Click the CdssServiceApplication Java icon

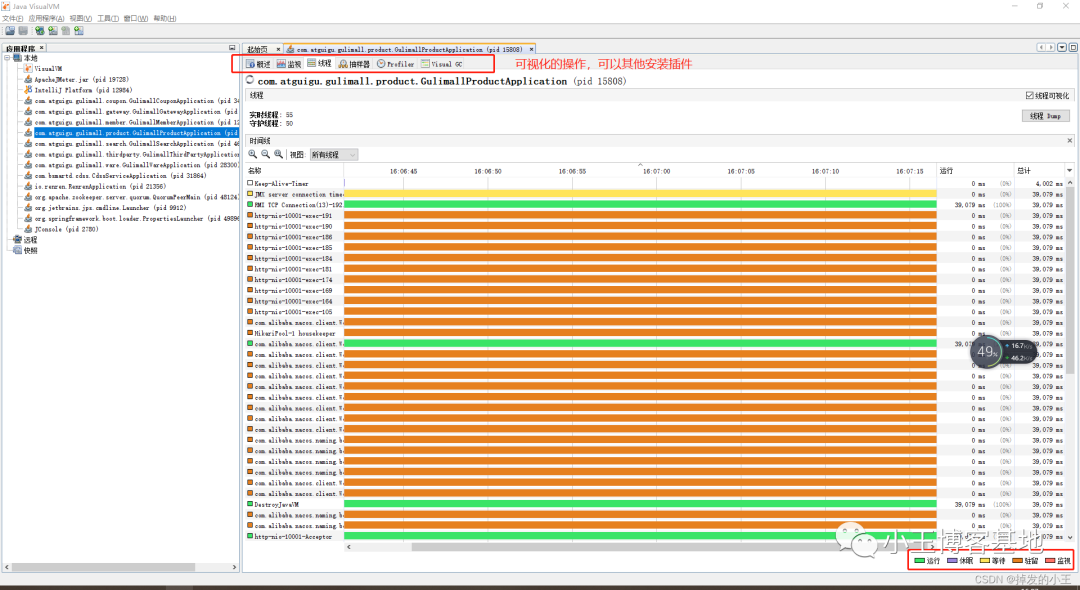tap(28, 176)
